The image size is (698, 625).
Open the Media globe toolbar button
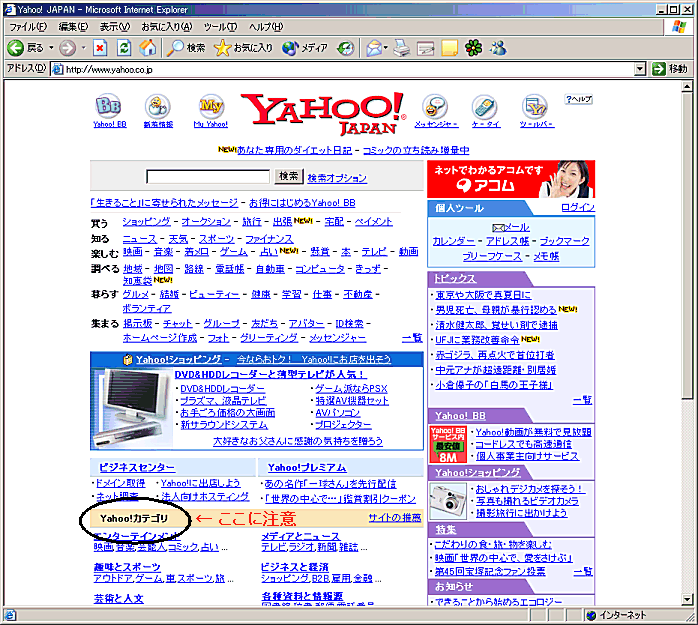[305, 48]
